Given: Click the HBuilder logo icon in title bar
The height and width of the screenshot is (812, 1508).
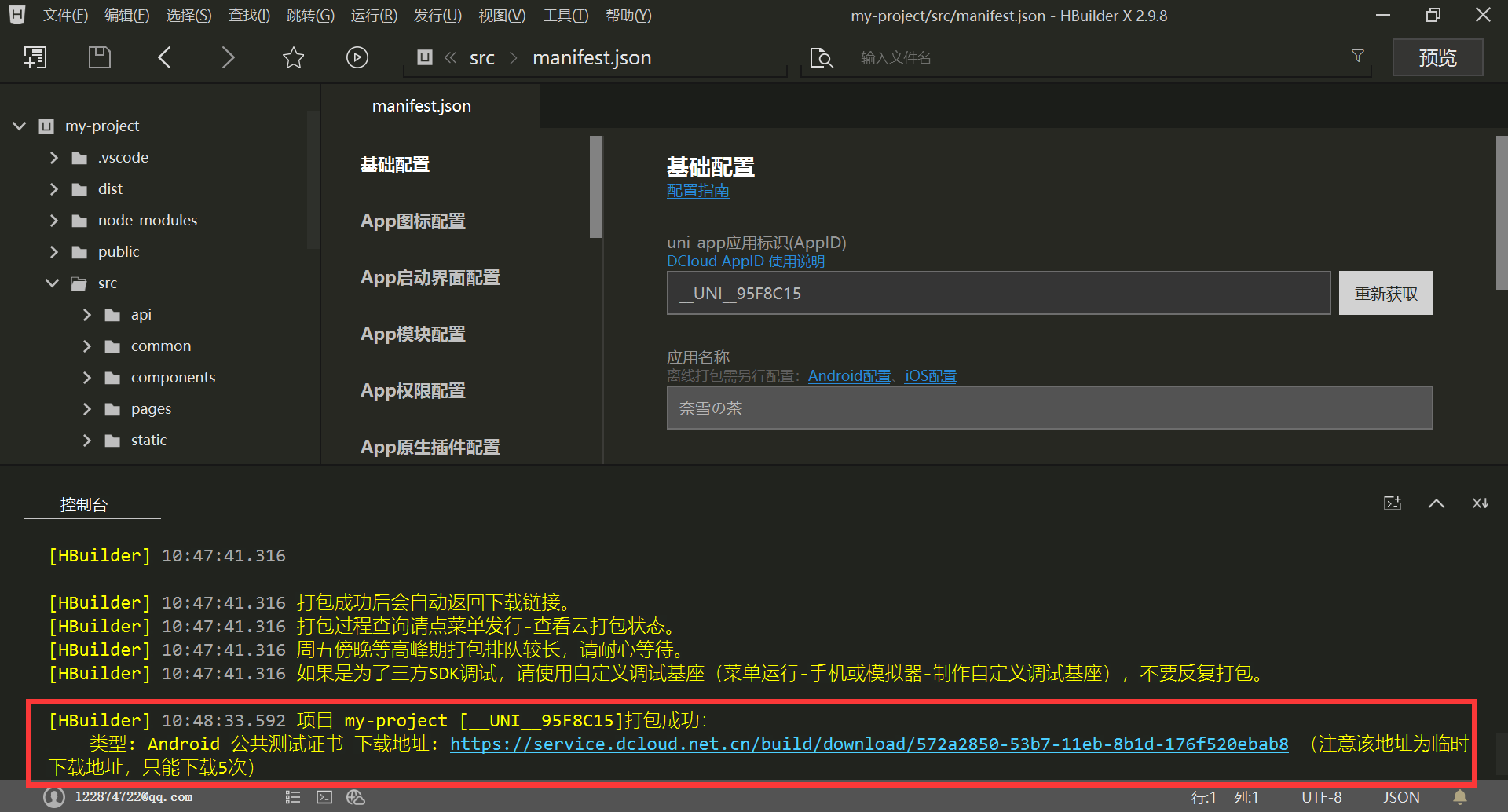Looking at the screenshot, I should pos(17,14).
